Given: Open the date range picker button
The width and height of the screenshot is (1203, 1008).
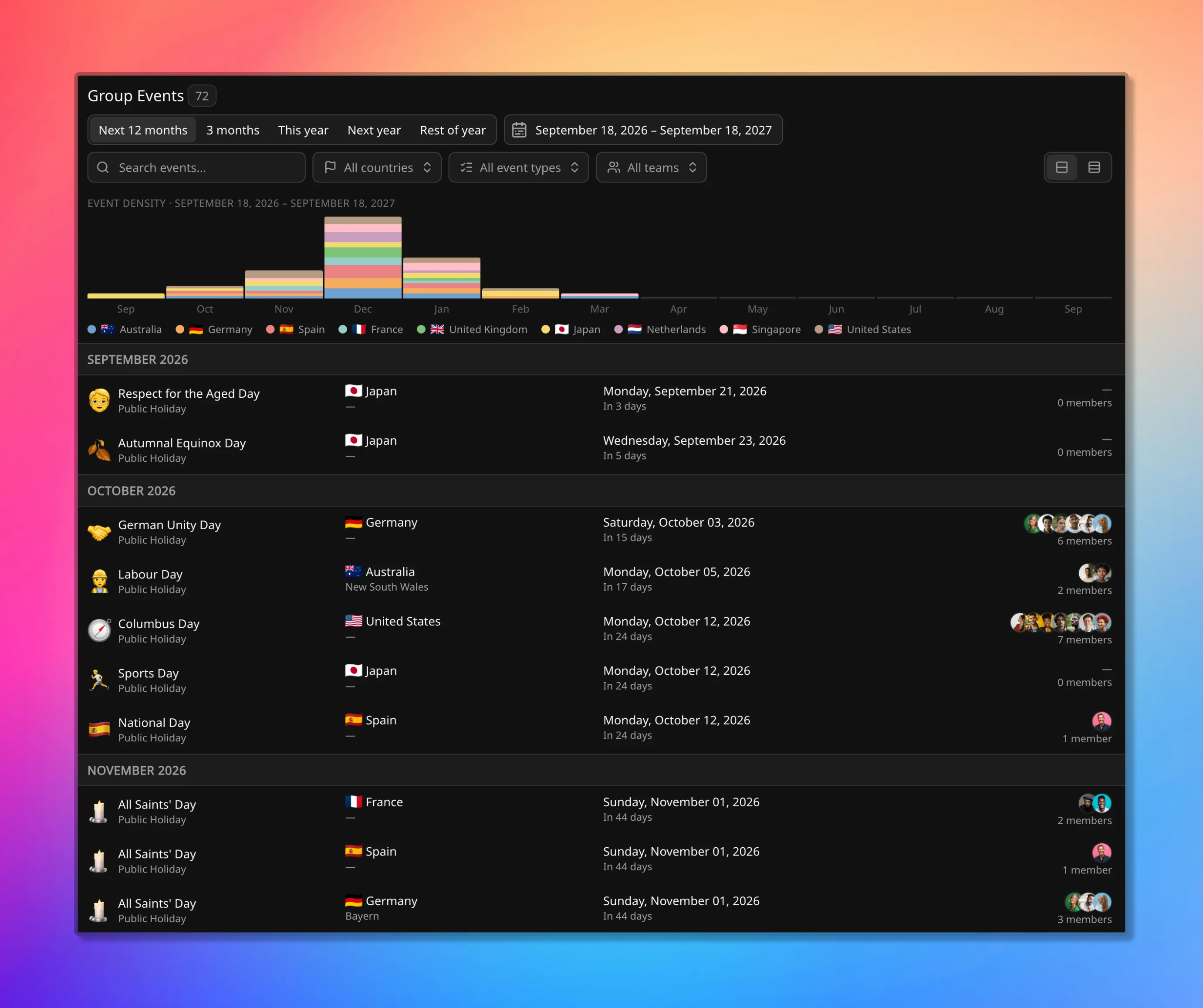Looking at the screenshot, I should coord(643,130).
